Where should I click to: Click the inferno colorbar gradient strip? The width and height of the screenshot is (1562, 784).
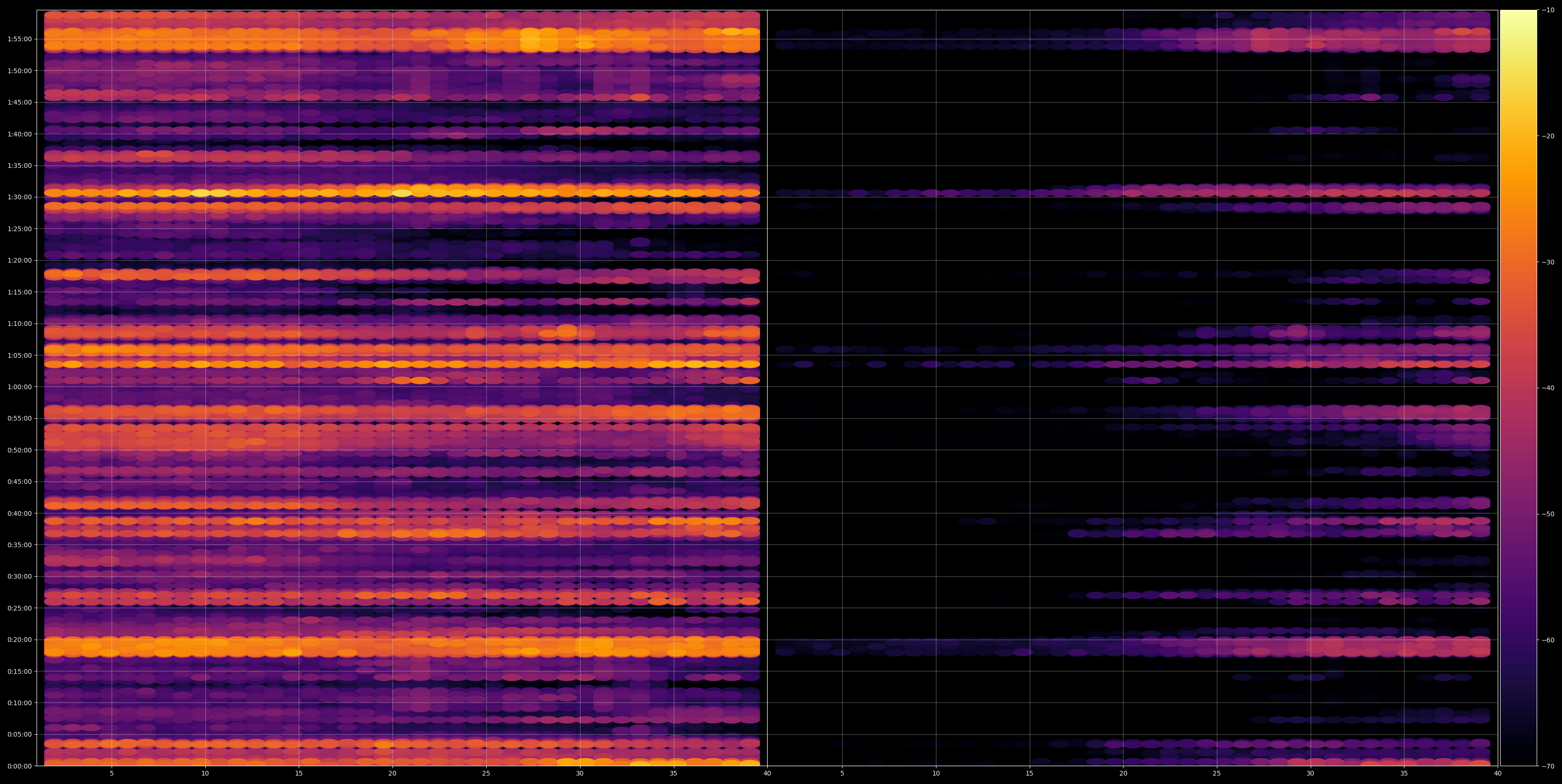1518,388
